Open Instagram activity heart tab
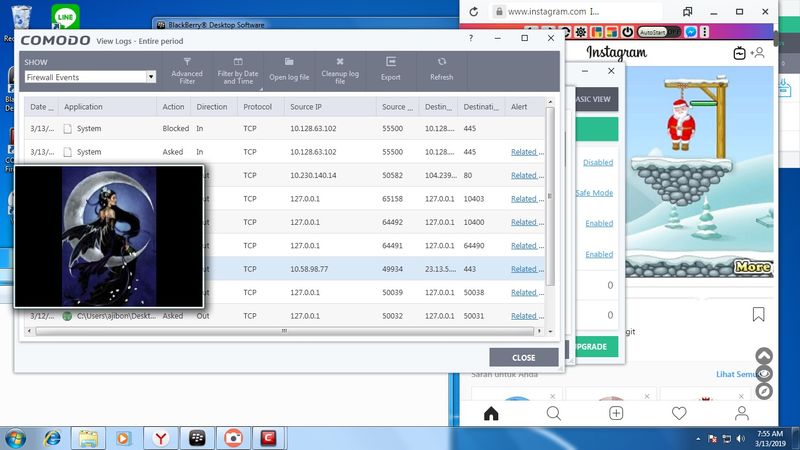This screenshot has height=450, width=800. (x=679, y=413)
